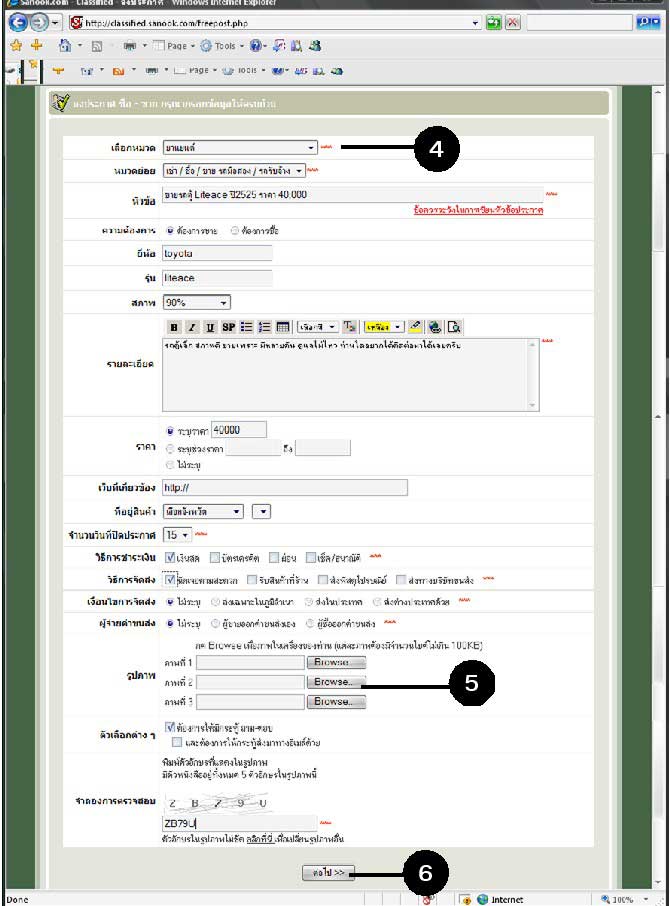Tick the รับสินค้าที่ร้าน delivery checkbox
670x906 pixels.
(x=252, y=580)
